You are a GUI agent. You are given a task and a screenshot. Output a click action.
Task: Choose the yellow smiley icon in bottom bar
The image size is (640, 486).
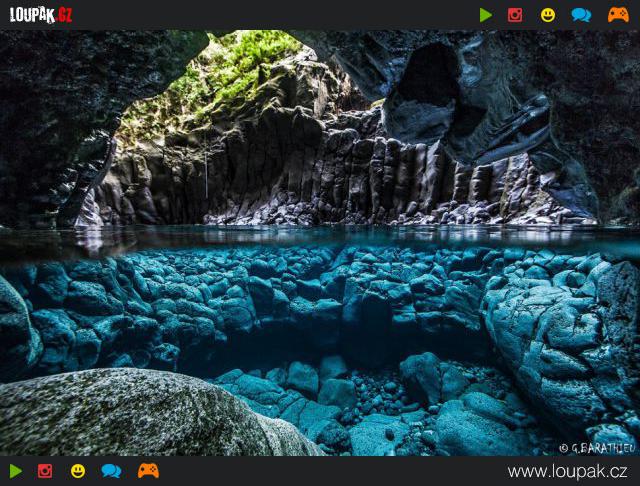point(78,471)
